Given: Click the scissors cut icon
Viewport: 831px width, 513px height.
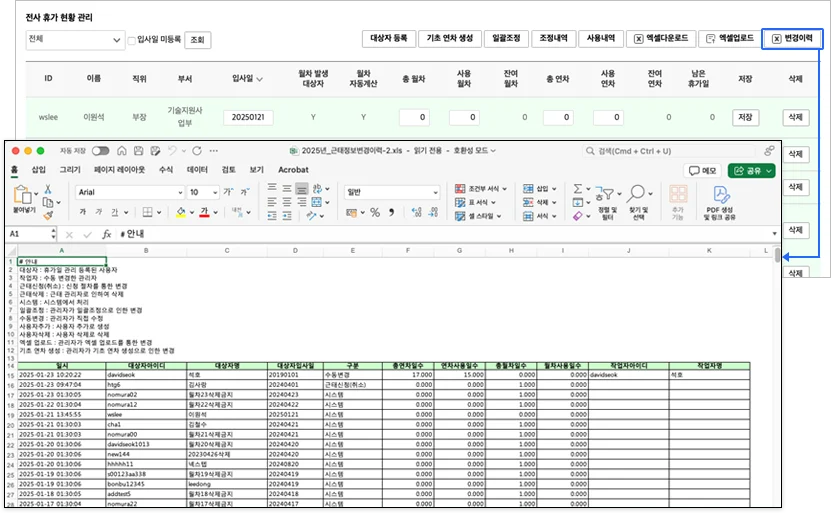Looking at the screenshot, I should pos(47,187).
